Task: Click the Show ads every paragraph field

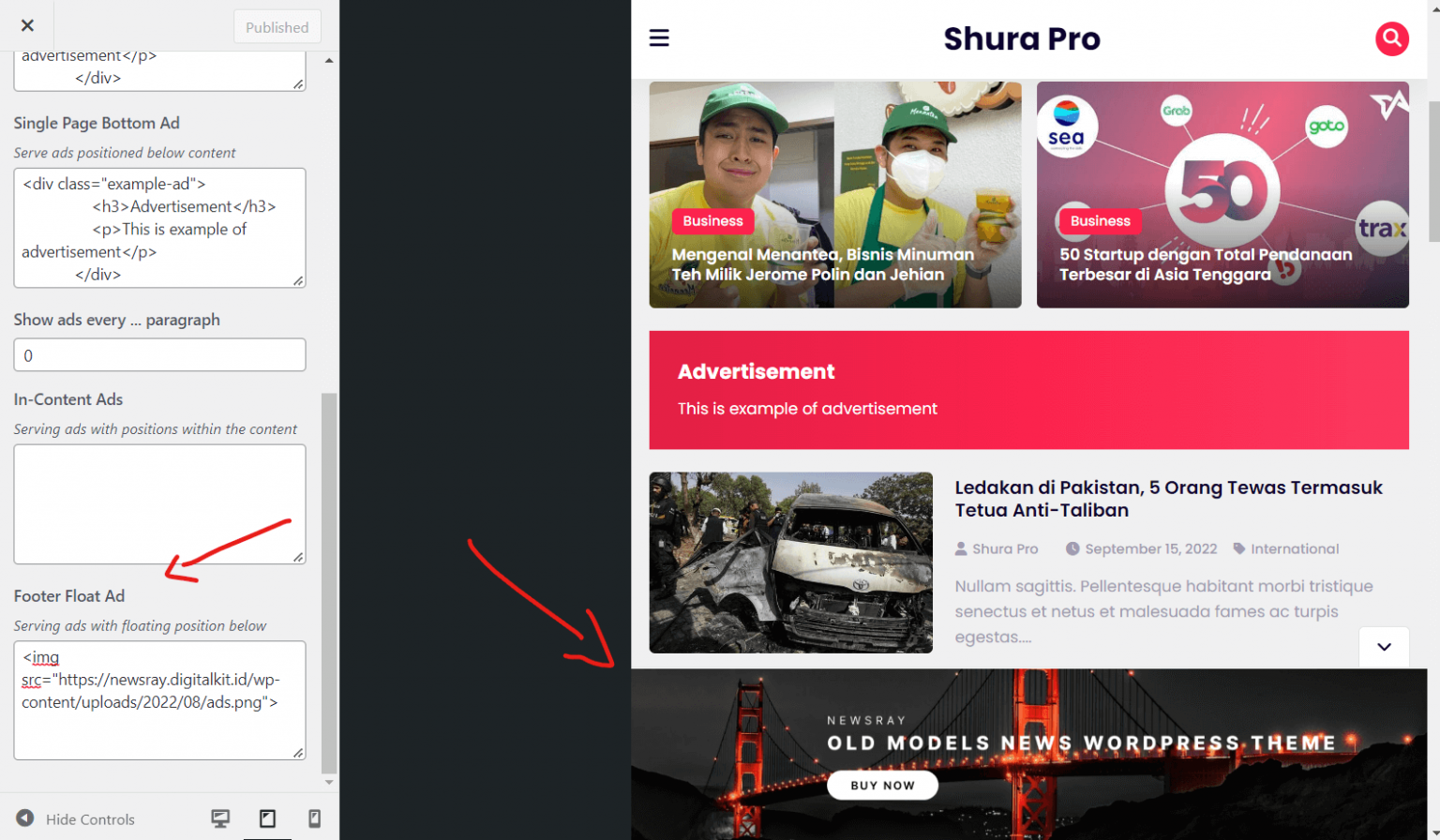Action: pos(158,354)
